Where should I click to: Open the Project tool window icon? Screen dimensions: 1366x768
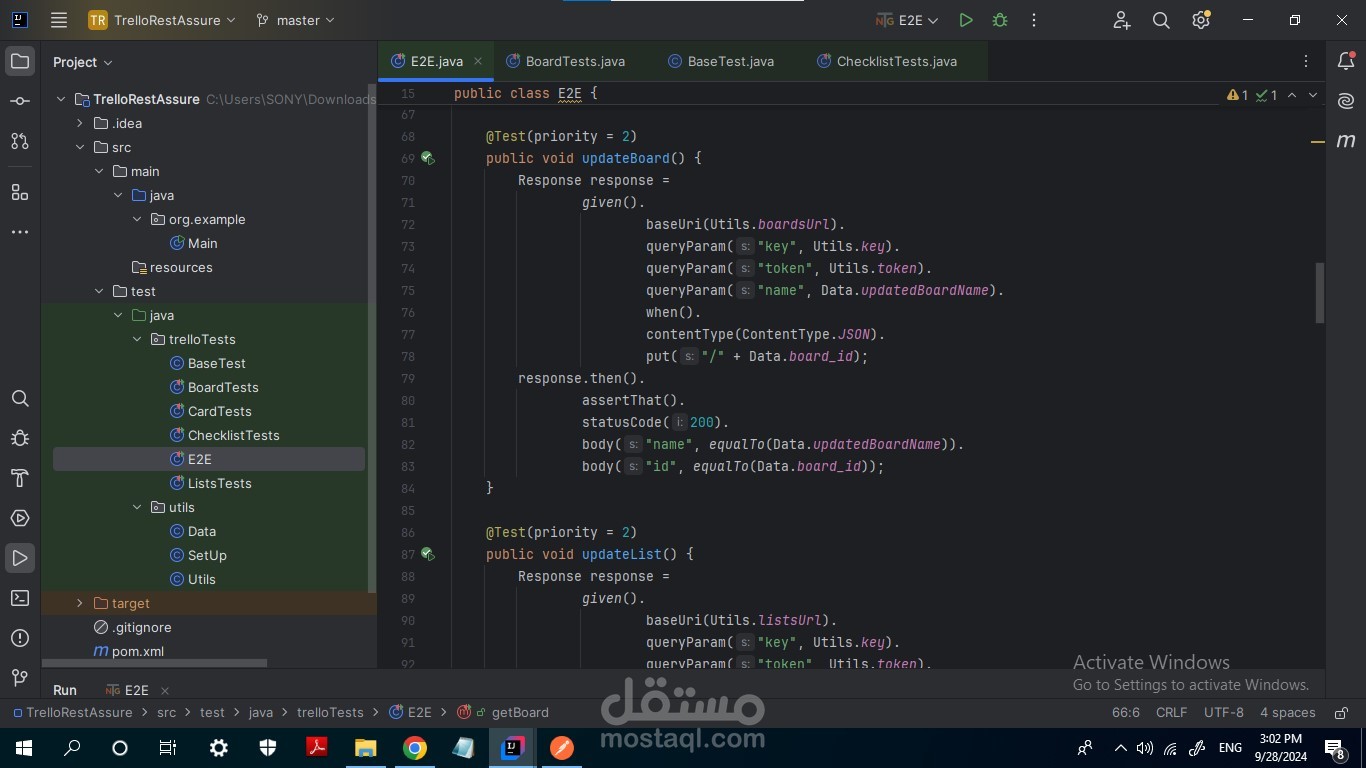(20, 61)
